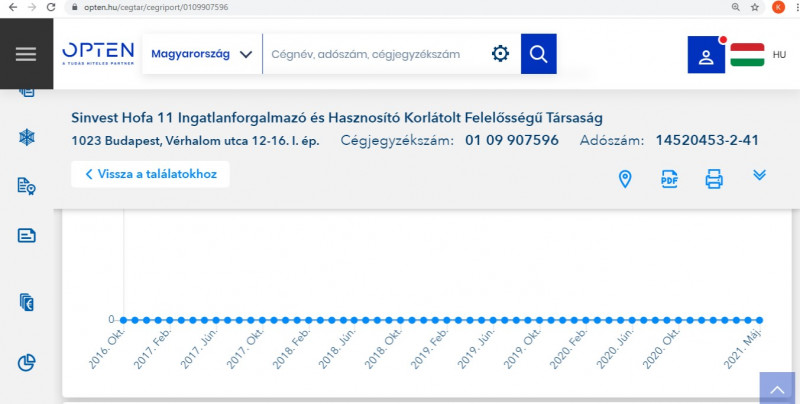The image size is (800, 404).
Task: Go back via Vissza a találatokhoz
Action: (150, 174)
